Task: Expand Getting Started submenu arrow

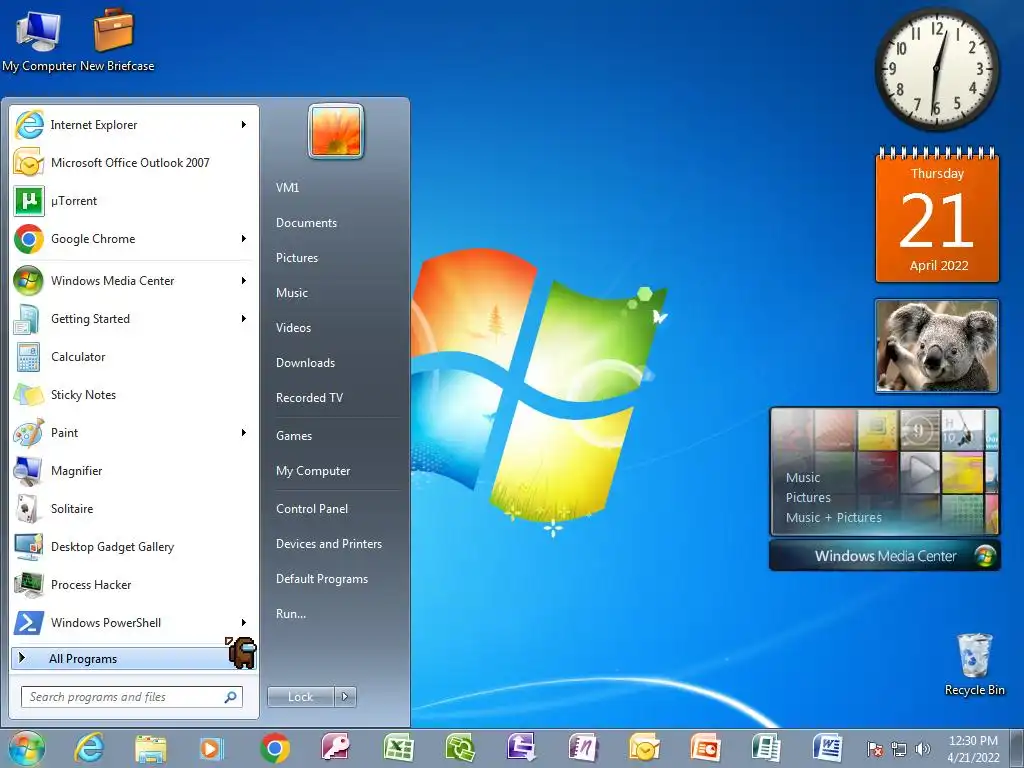Action: point(244,319)
